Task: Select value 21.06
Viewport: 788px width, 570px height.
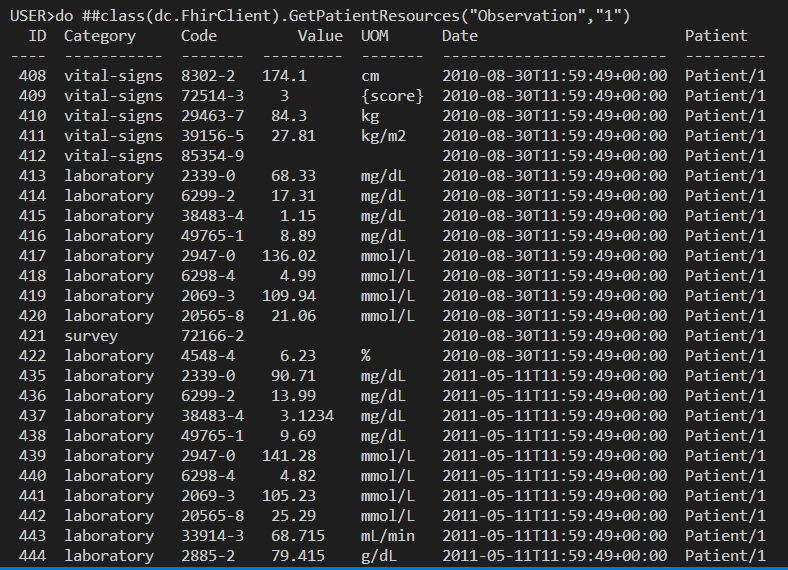Action: pyautogui.click(x=293, y=316)
